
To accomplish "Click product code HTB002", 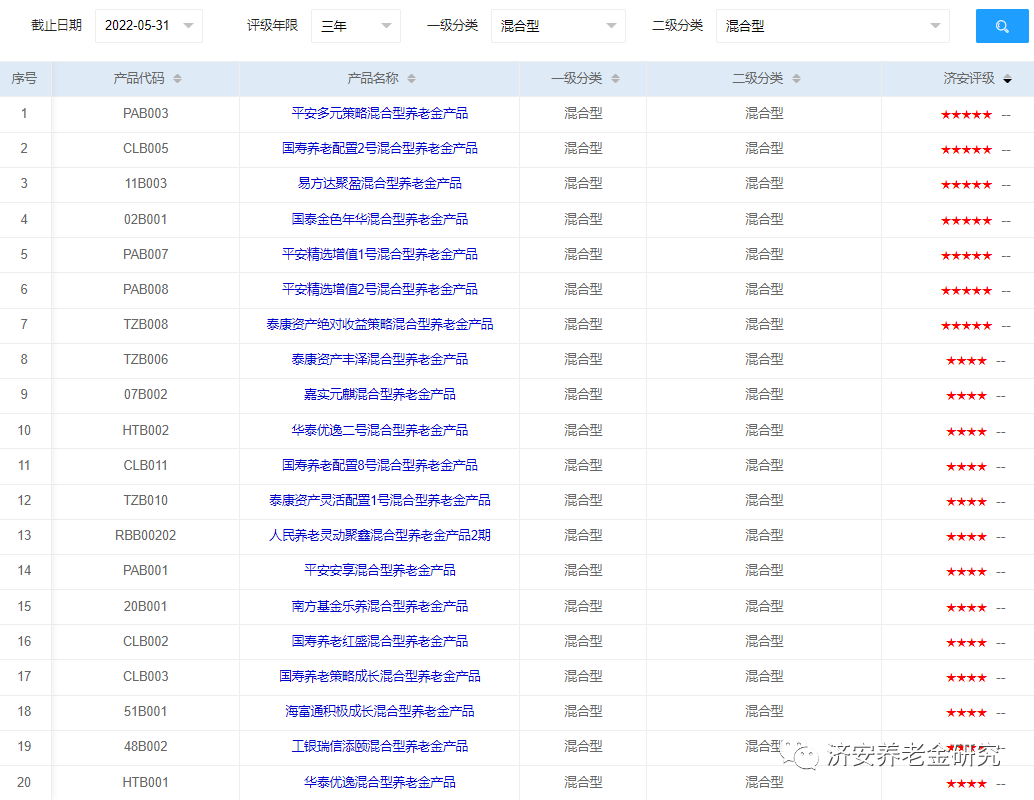I will tap(146, 430).
